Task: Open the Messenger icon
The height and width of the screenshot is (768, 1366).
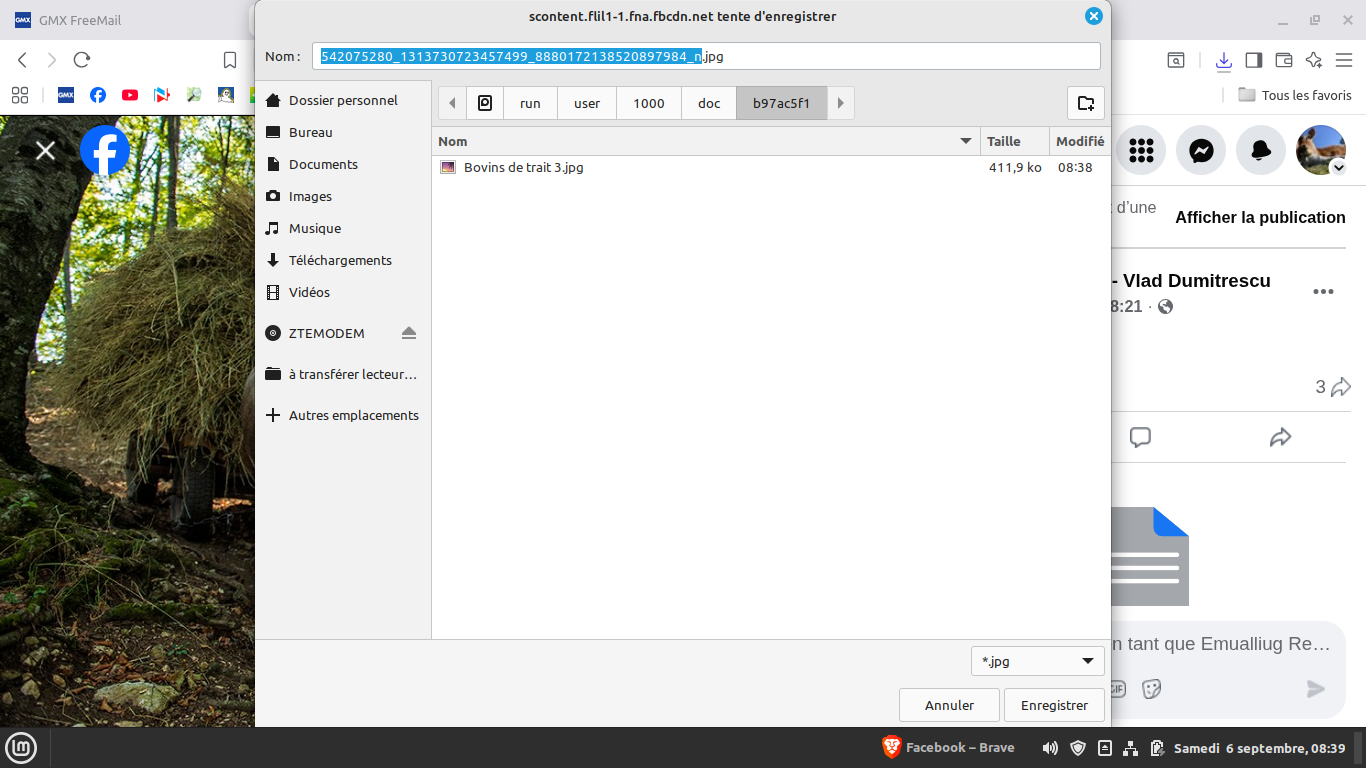Action: [1201, 150]
